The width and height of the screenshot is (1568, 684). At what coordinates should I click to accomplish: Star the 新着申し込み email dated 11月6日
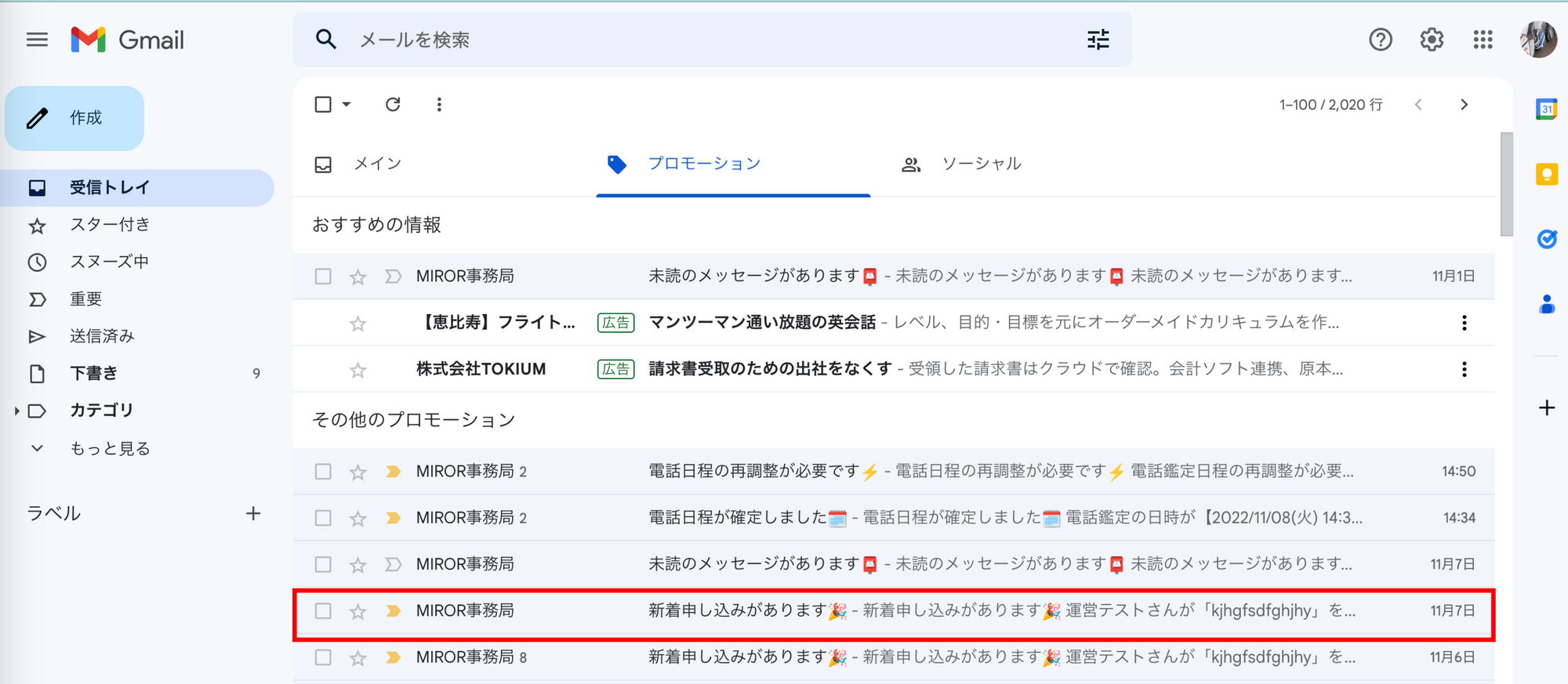(x=358, y=657)
